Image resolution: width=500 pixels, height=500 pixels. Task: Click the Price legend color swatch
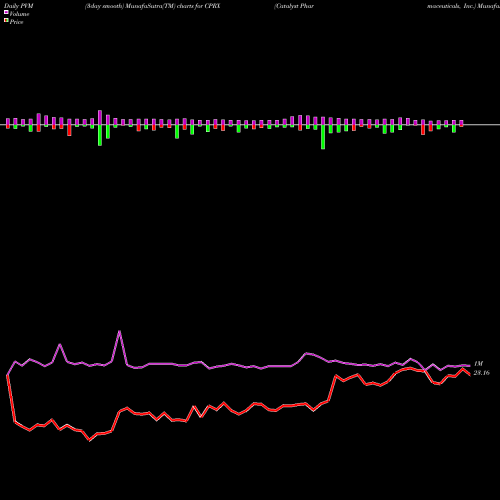(6, 21)
